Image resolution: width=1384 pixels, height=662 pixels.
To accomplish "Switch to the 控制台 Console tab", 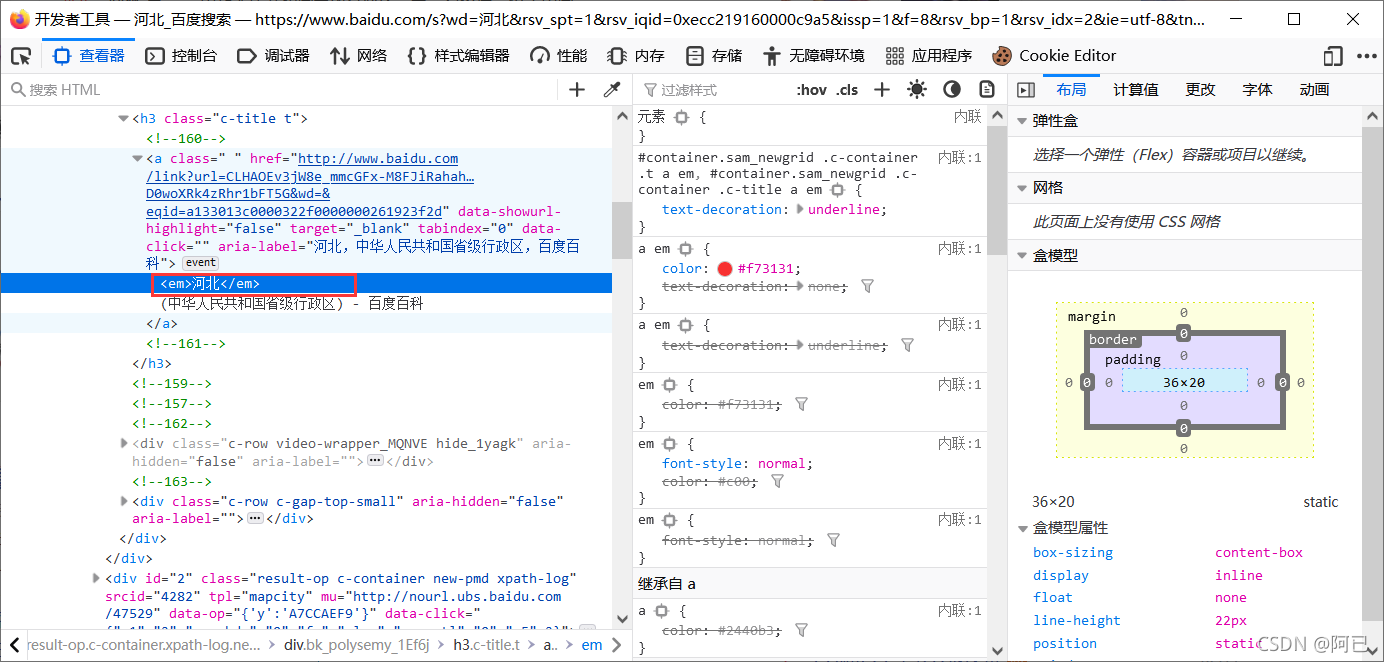I will click(x=181, y=56).
